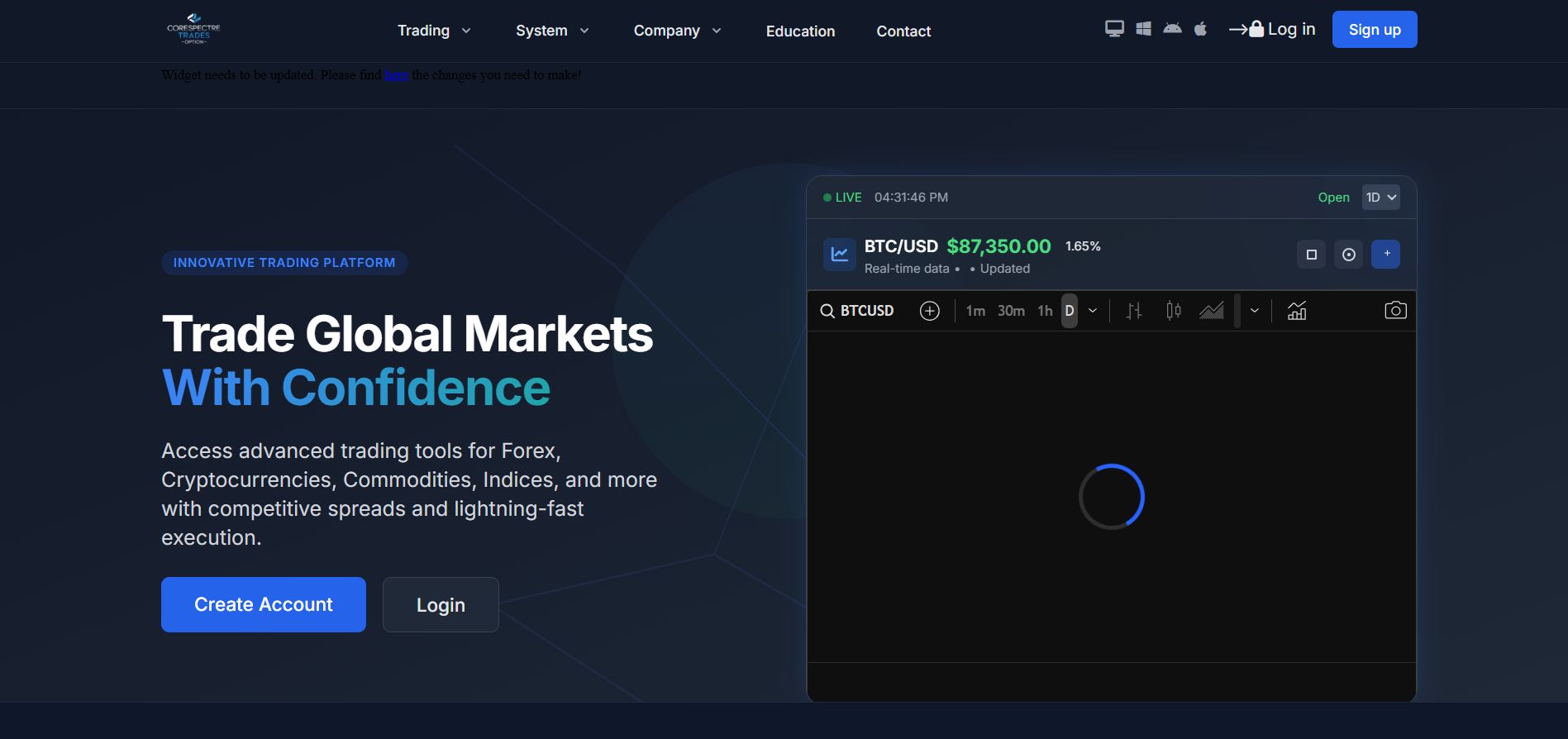Open the 1D timeframe dropdown
This screenshot has height=739, width=1568.
click(1380, 198)
